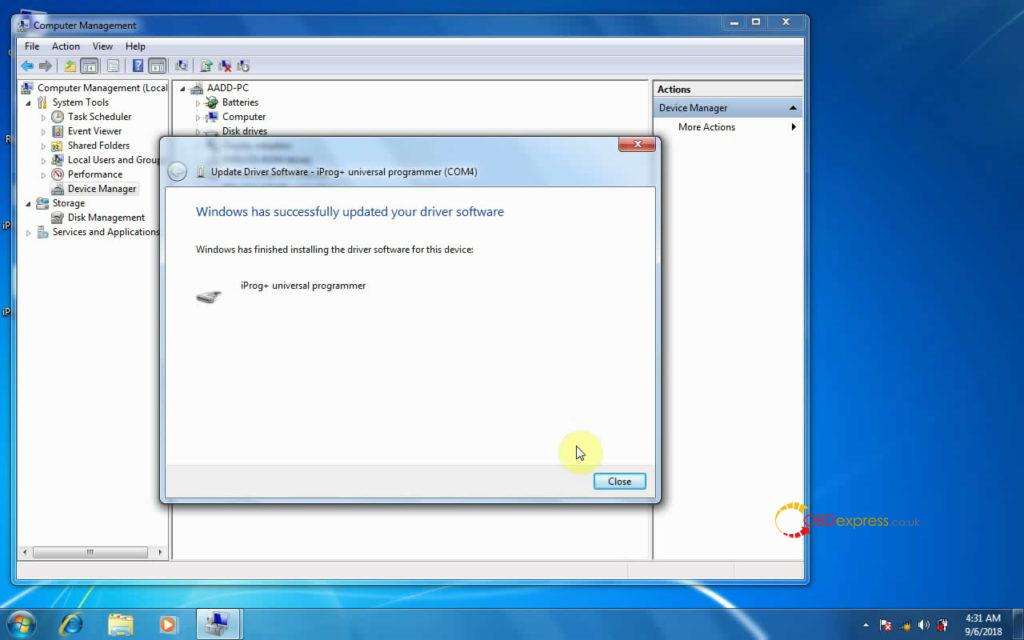Image resolution: width=1024 pixels, height=640 pixels.
Task: Open the Action menu
Action: pos(65,46)
